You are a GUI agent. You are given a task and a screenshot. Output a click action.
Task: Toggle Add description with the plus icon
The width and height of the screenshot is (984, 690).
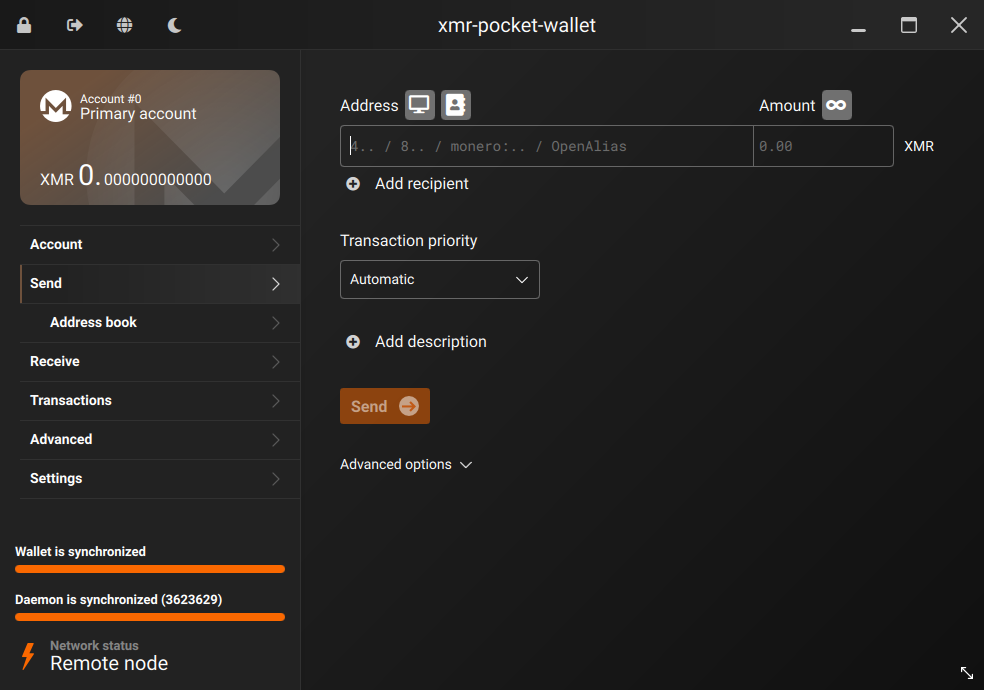[352, 341]
